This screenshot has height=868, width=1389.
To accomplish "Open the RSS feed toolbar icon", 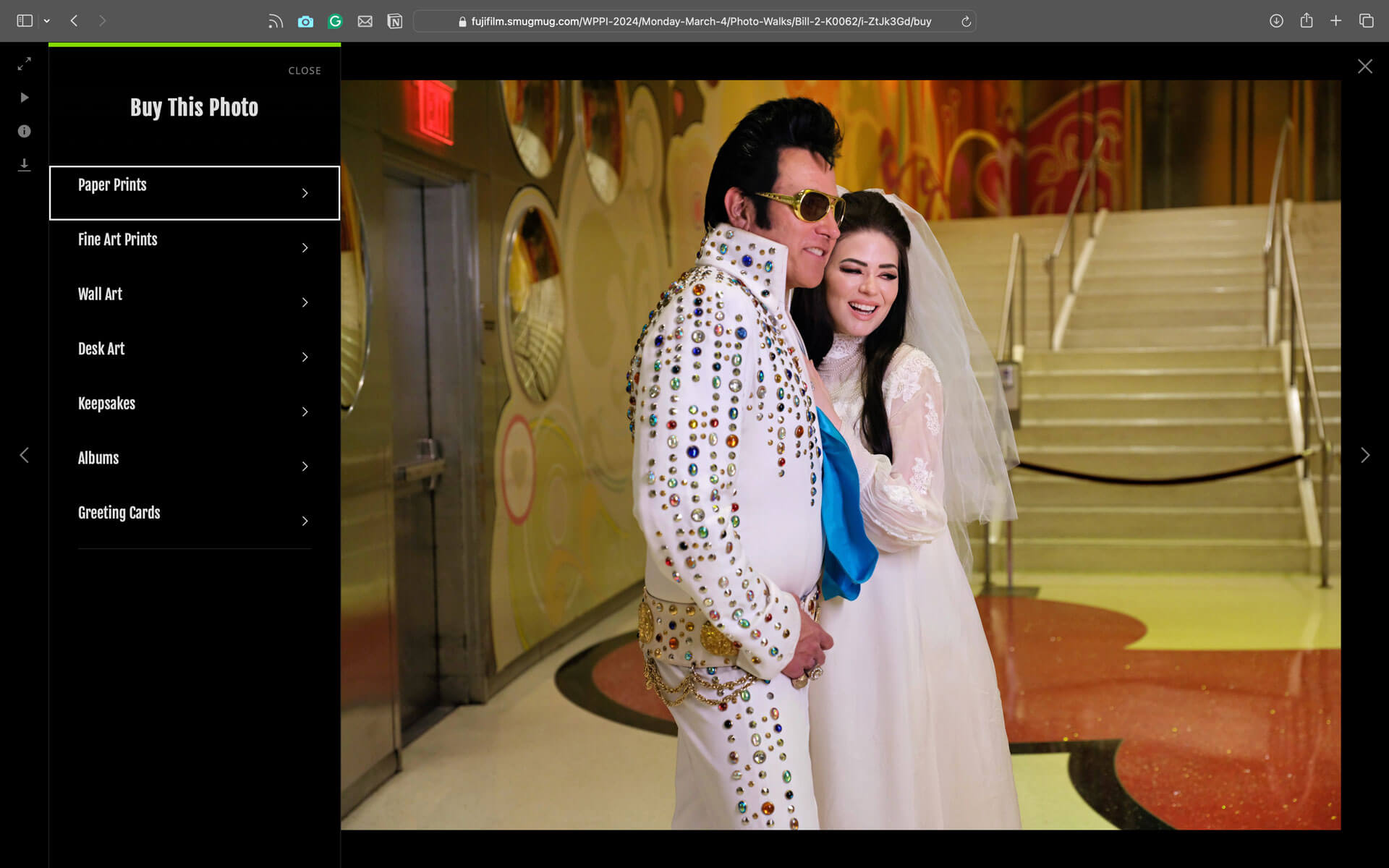I will point(275,22).
